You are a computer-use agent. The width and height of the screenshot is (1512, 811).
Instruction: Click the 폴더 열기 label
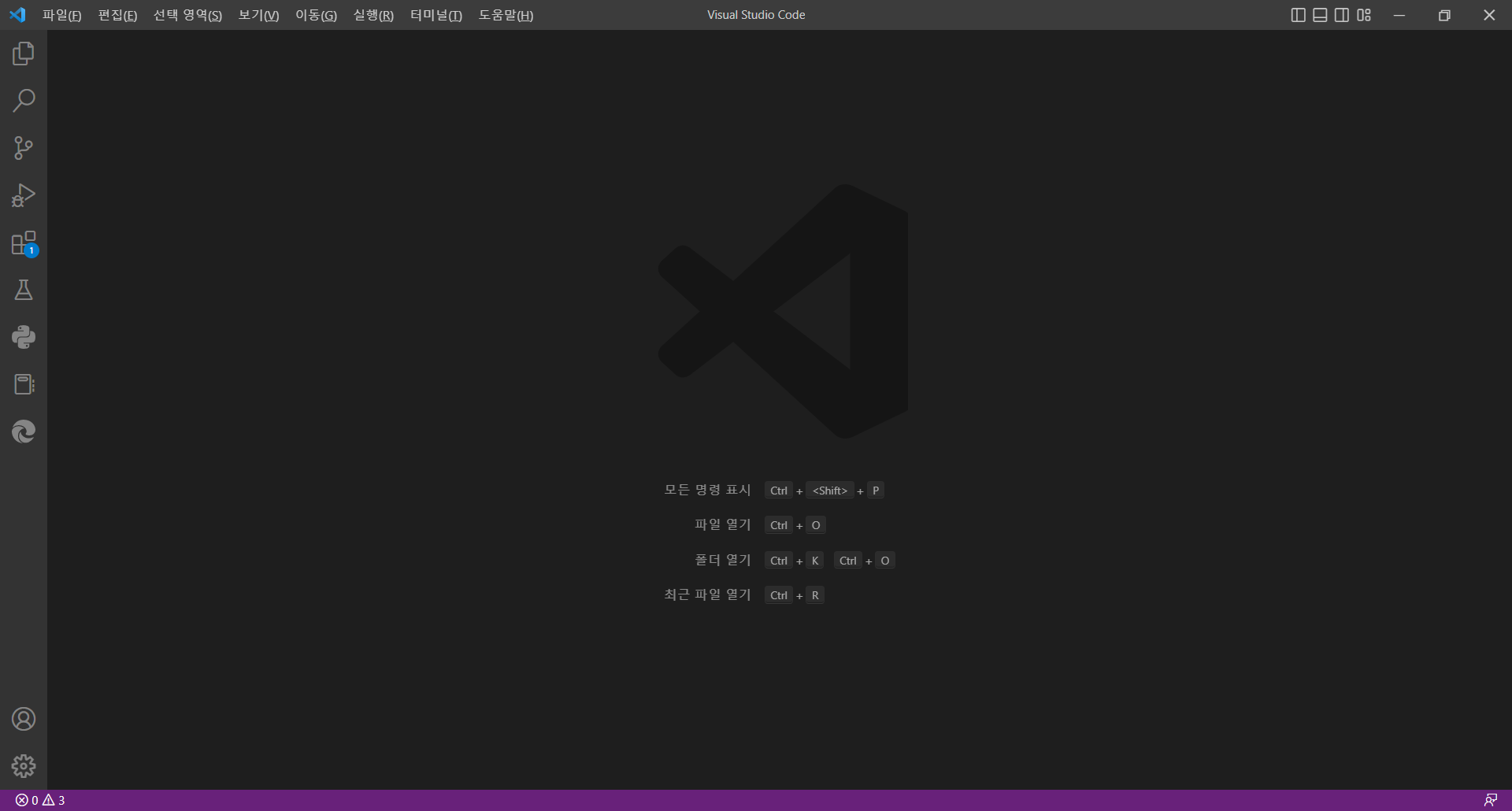(723, 560)
